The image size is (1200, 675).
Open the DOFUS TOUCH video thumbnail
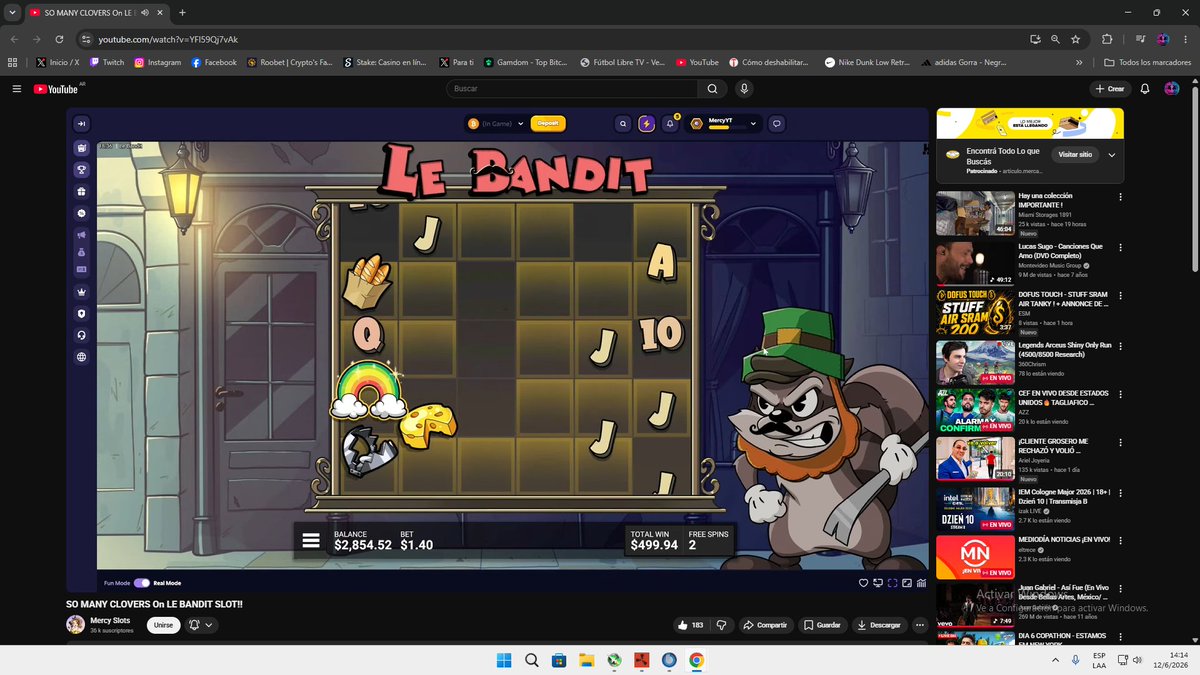pyautogui.click(x=975, y=313)
